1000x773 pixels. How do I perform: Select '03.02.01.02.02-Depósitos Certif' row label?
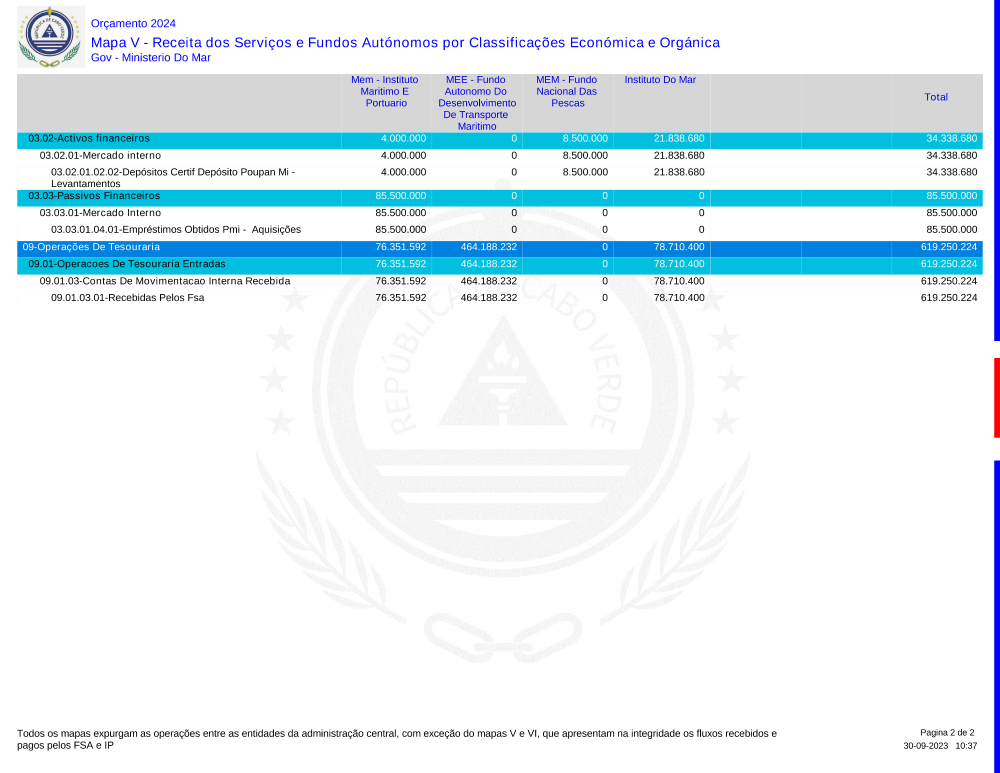[173, 172]
